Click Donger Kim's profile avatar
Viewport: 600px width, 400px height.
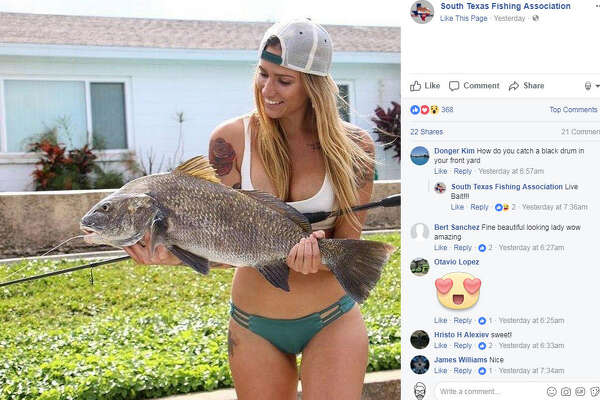[420, 156]
